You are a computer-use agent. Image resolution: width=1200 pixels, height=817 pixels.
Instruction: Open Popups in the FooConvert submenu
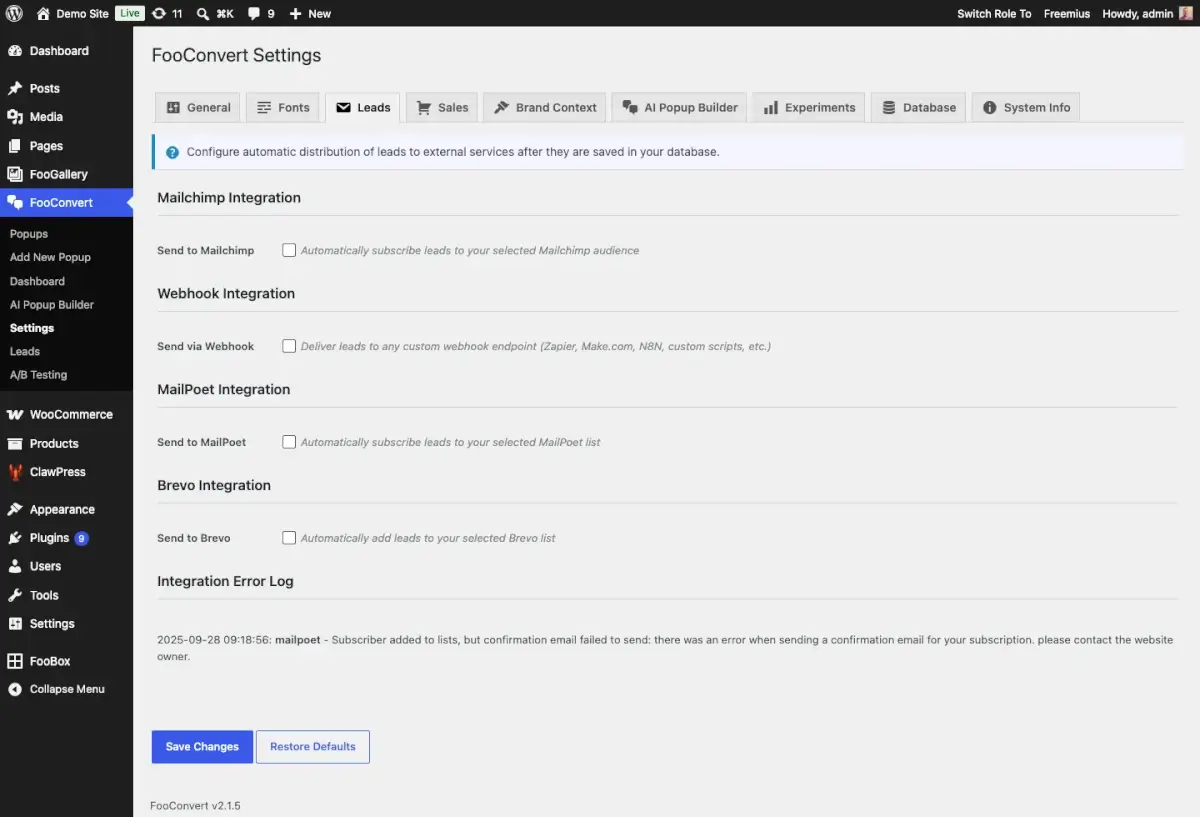(29, 234)
